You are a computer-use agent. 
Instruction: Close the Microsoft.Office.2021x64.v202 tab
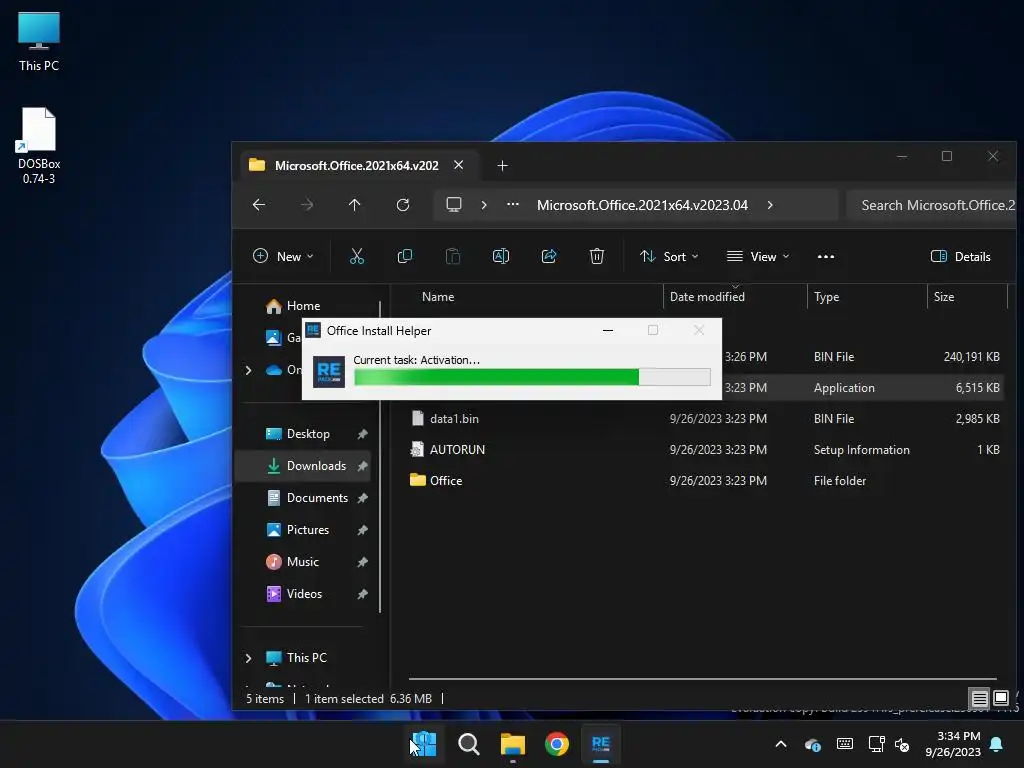[458, 165]
